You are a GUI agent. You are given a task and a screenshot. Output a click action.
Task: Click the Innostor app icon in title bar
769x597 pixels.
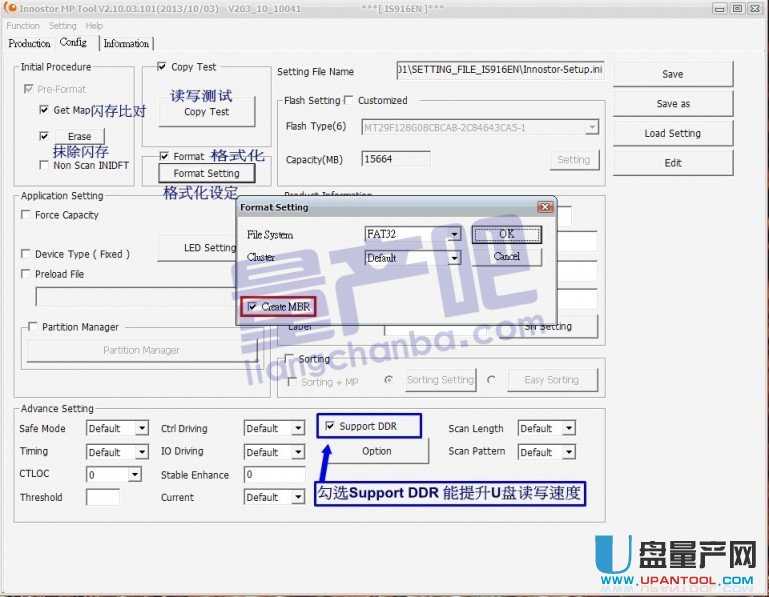coord(10,9)
